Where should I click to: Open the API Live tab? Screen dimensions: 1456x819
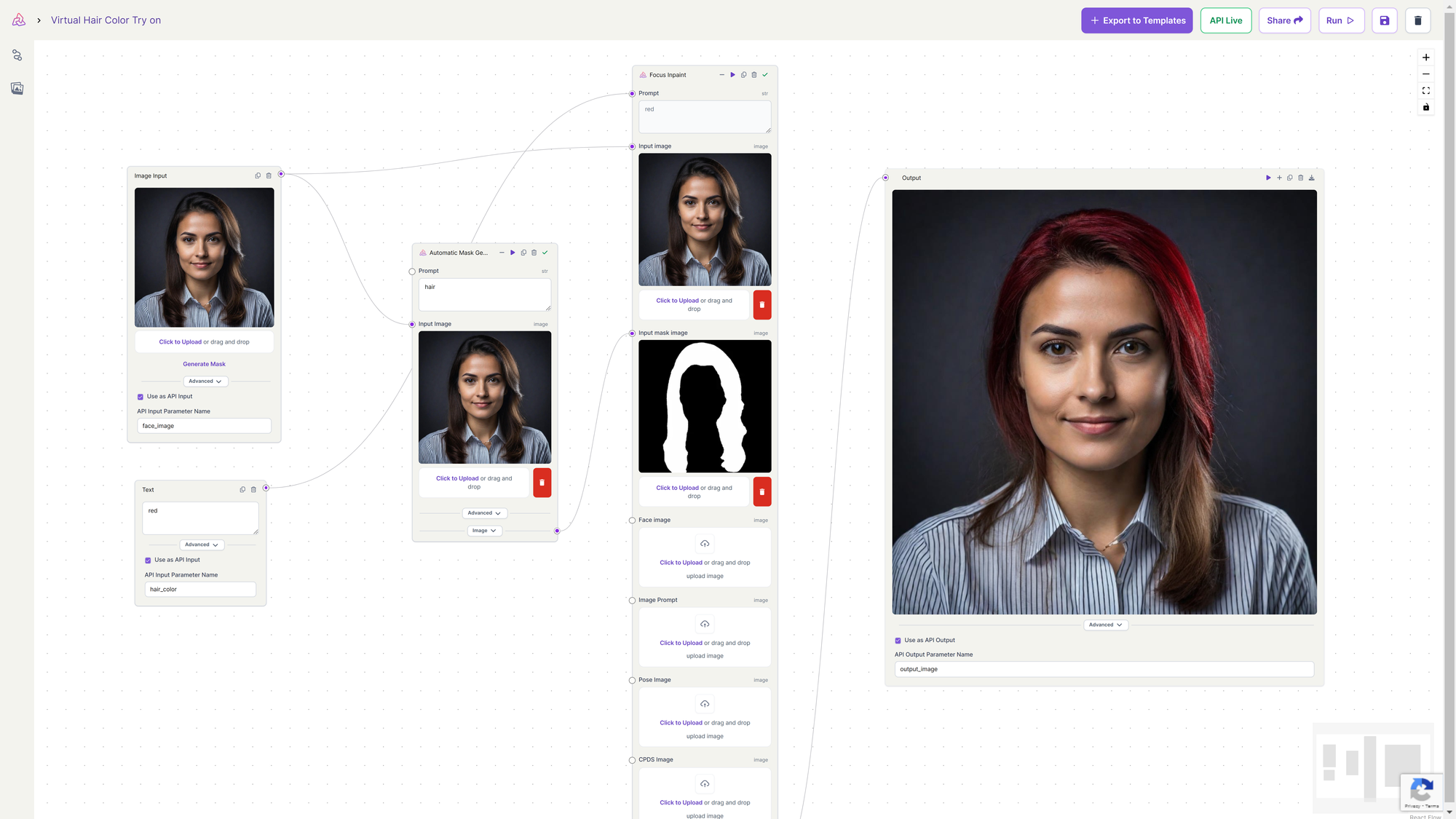point(1225,20)
